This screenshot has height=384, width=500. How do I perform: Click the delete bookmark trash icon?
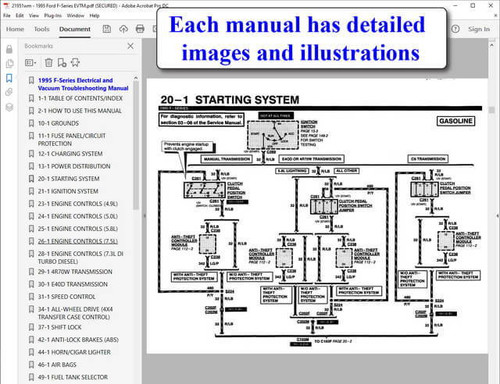pyautogui.click(x=49, y=62)
